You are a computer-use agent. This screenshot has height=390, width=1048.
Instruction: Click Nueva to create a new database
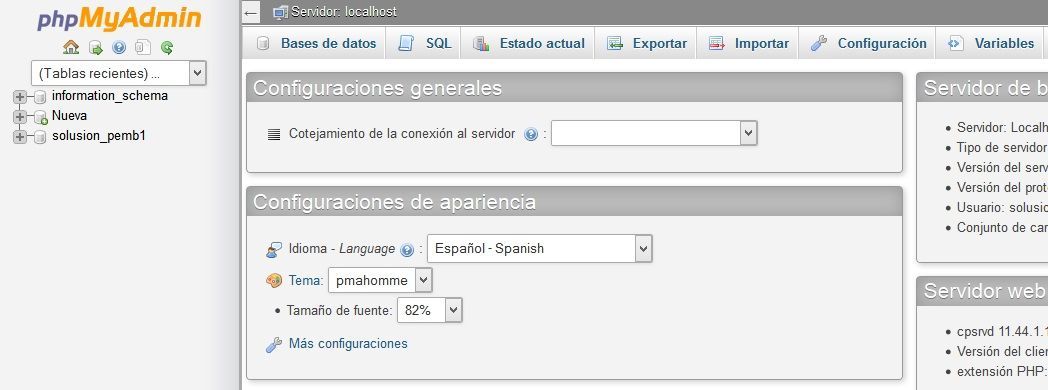(x=70, y=116)
